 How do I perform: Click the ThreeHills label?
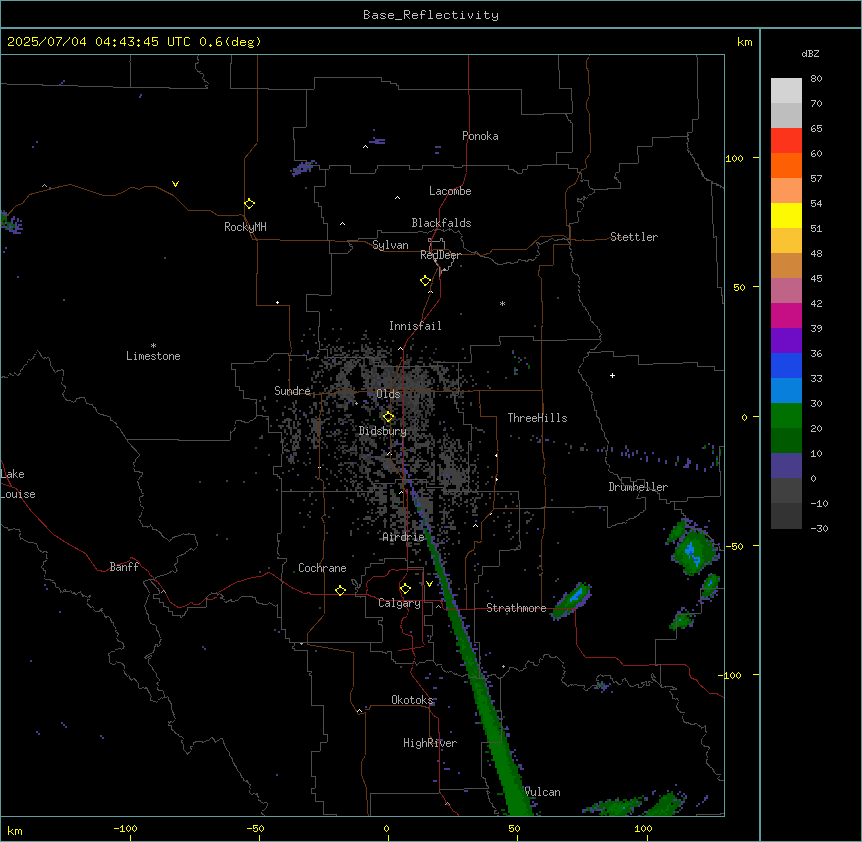(x=537, y=418)
